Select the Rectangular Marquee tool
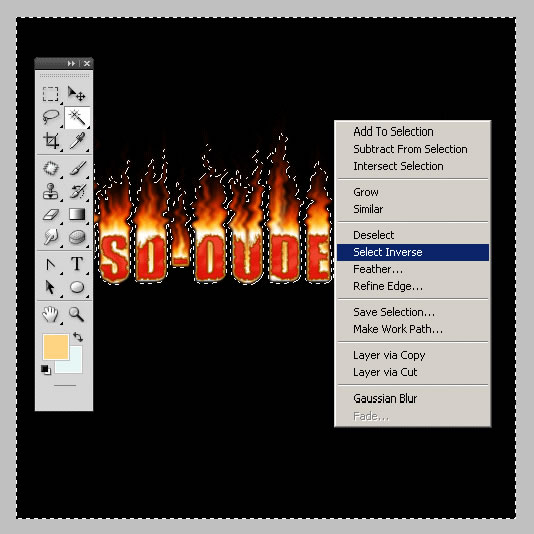The width and height of the screenshot is (534, 534). pyautogui.click(x=50, y=94)
